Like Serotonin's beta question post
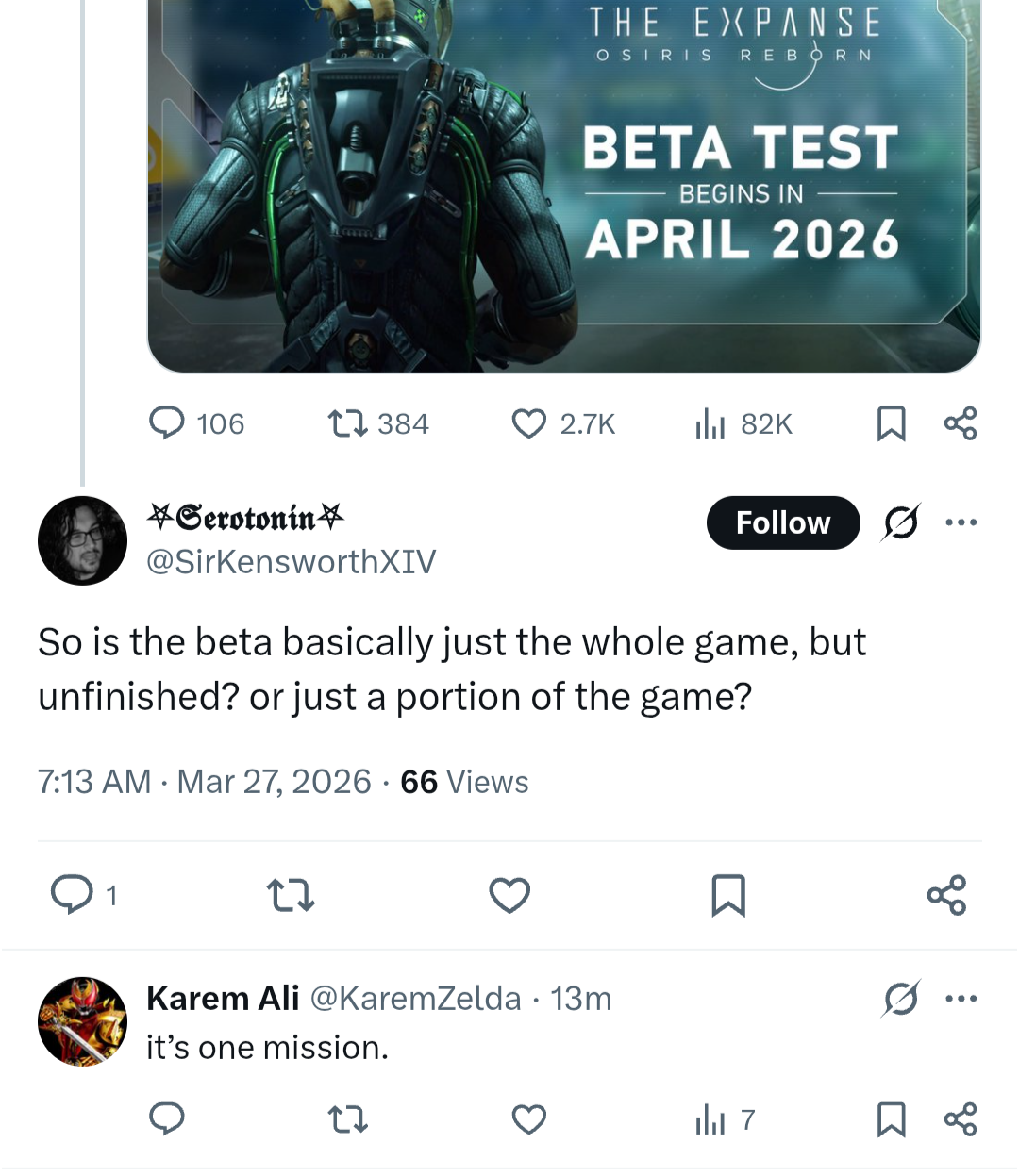This screenshot has height=1176, width=1019. click(x=509, y=894)
